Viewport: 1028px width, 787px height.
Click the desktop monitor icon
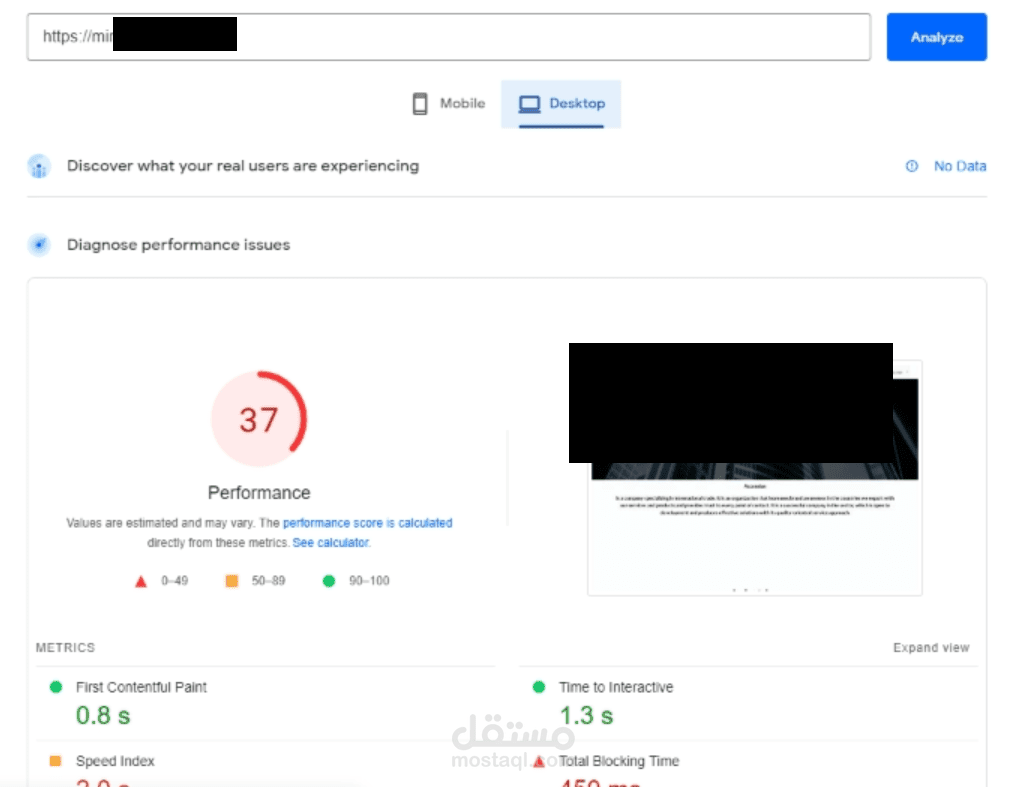tap(530, 104)
